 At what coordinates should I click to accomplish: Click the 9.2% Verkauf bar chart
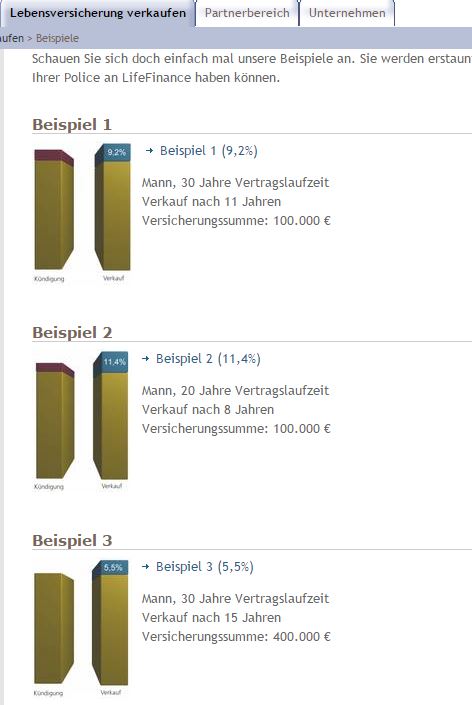[x=112, y=207]
